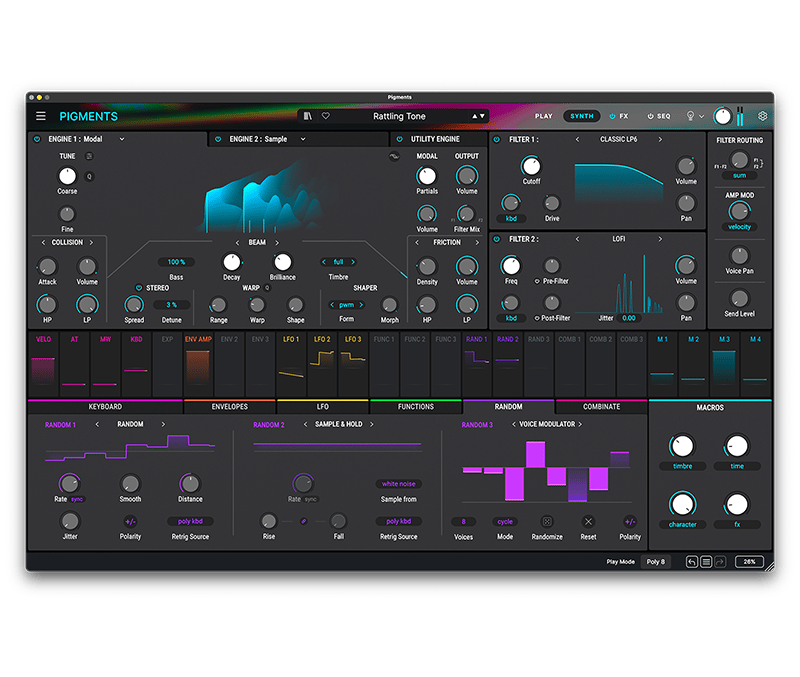Select the M 3 macro modulation slot
The width and height of the screenshot is (800, 677).
pos(724,364)
